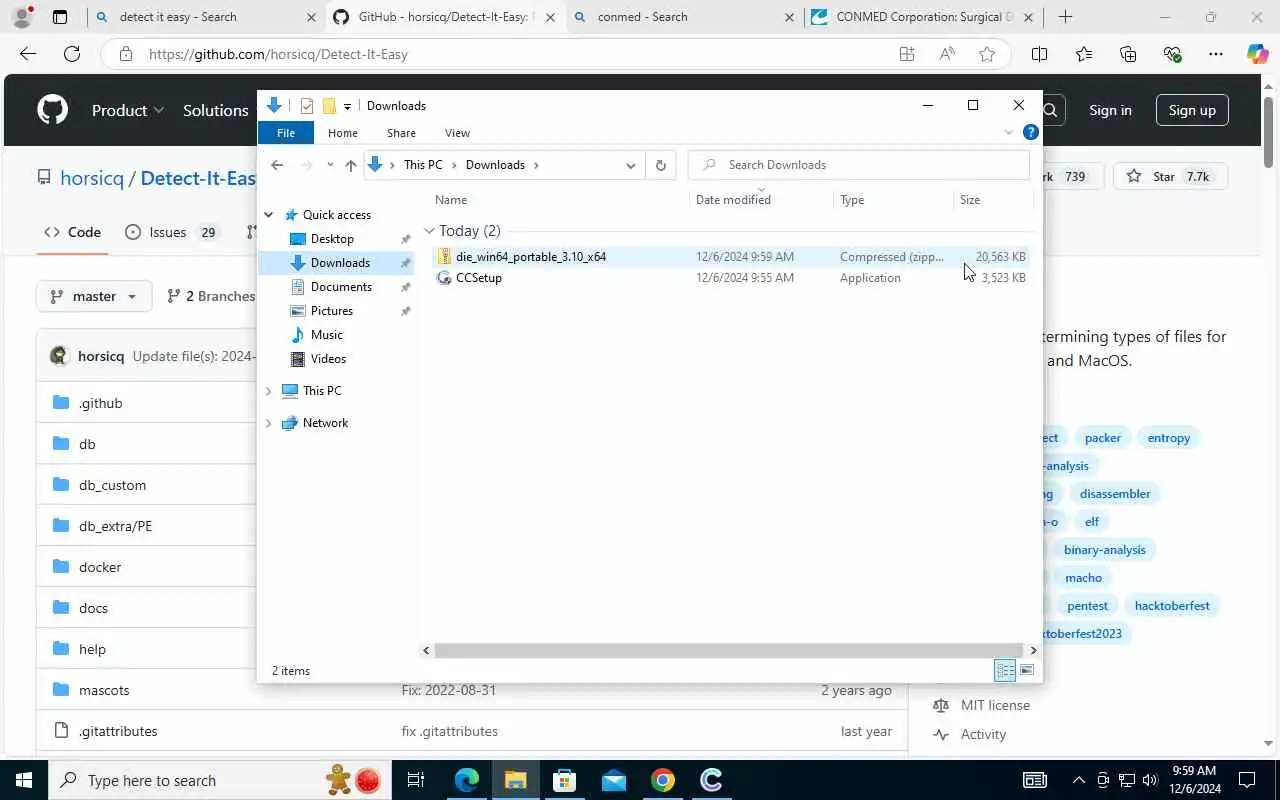Open Edge tab actions menu icon
This screenshot has height=800, width=1280.
pyautogui.click(x=60, y=17)
